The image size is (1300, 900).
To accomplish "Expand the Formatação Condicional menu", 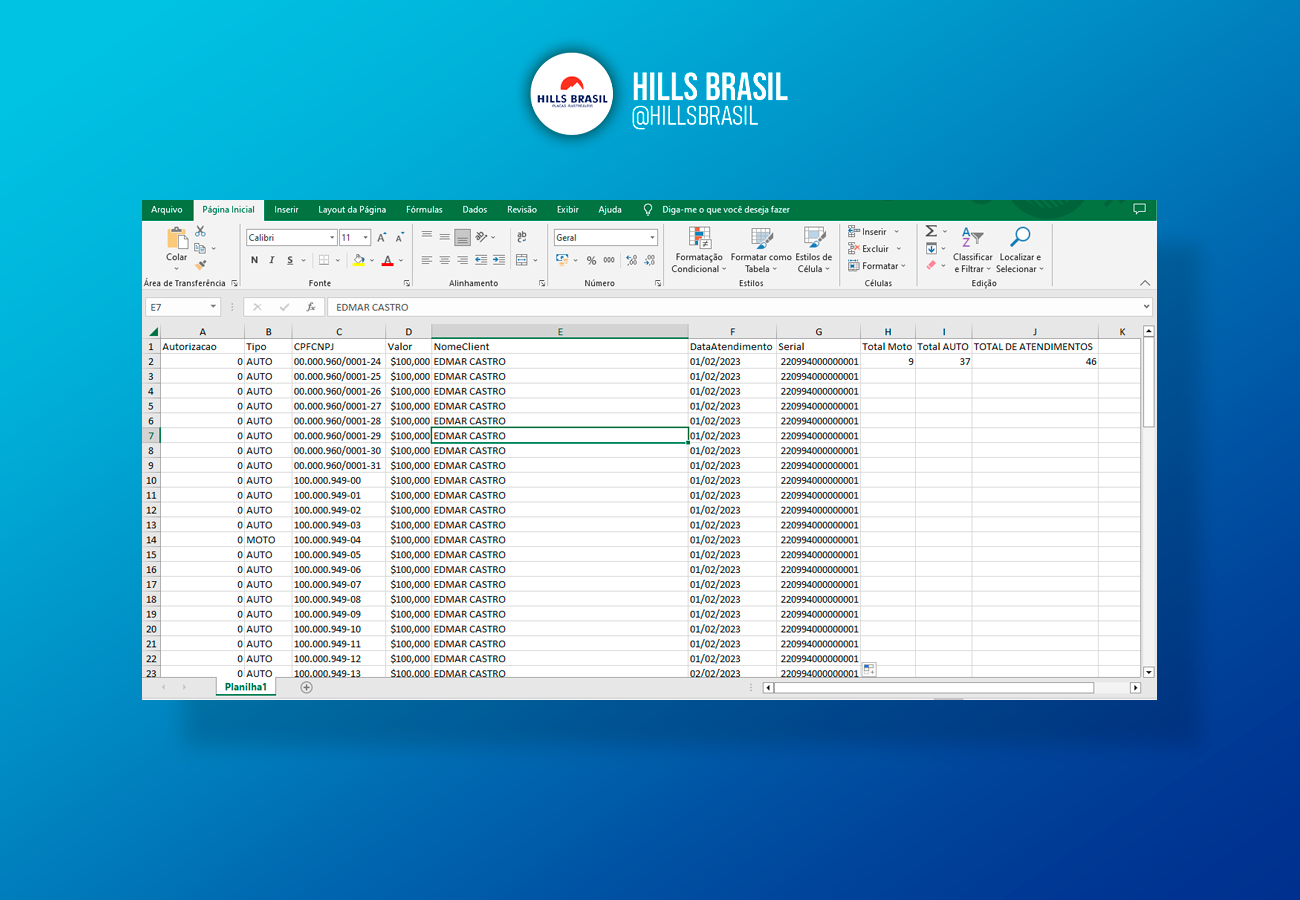I will (x=698, y=252).
